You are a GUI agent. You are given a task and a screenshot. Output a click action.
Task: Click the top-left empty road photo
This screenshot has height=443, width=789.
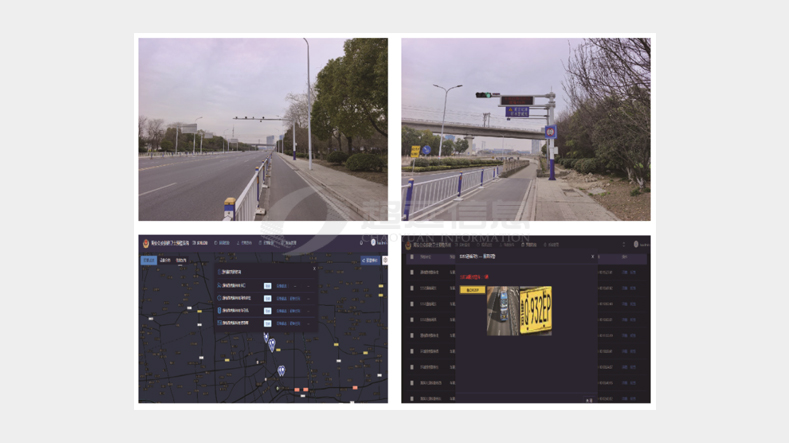(263, 129)
